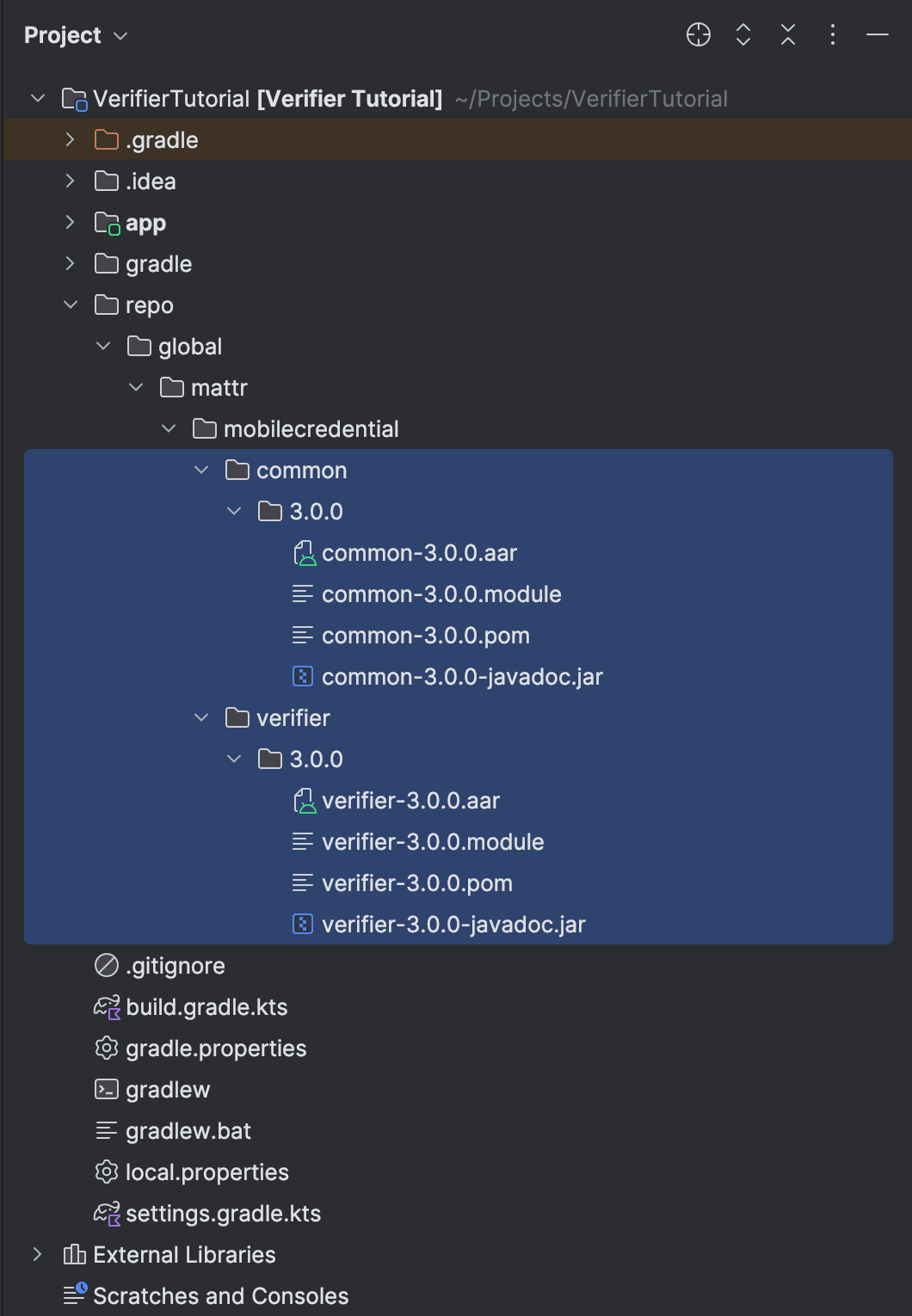Expand the .gradle folder
912x1316 pixels.
pos(71,140)
